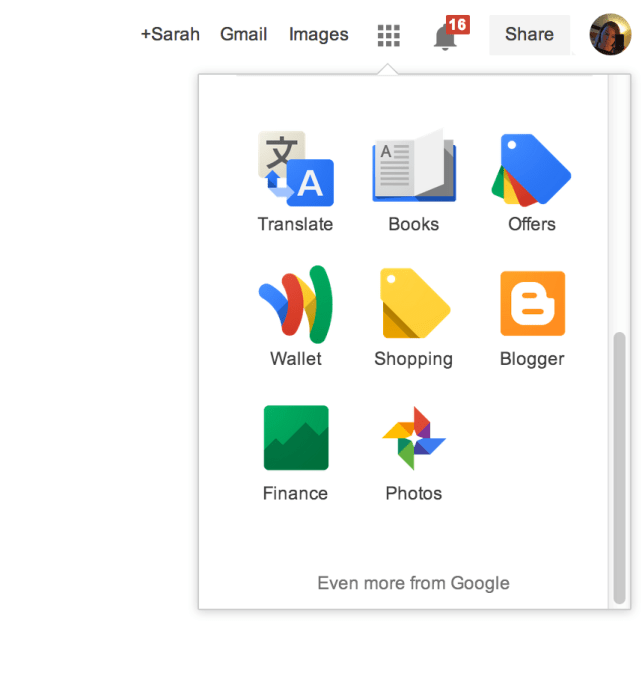
Task: Click the Wallet text label
Action: 296,359
